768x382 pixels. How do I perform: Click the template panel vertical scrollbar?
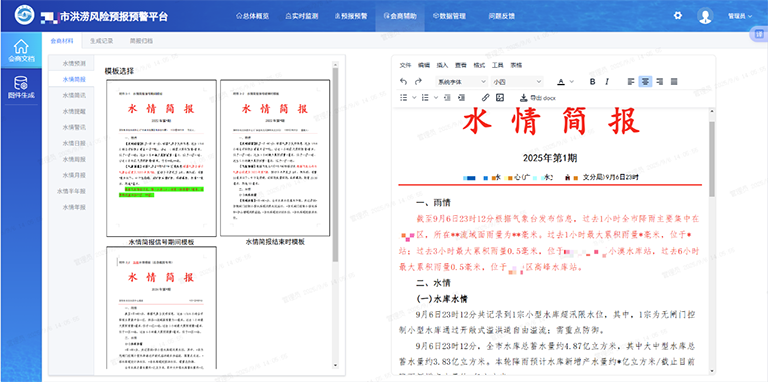click(335, 165)
